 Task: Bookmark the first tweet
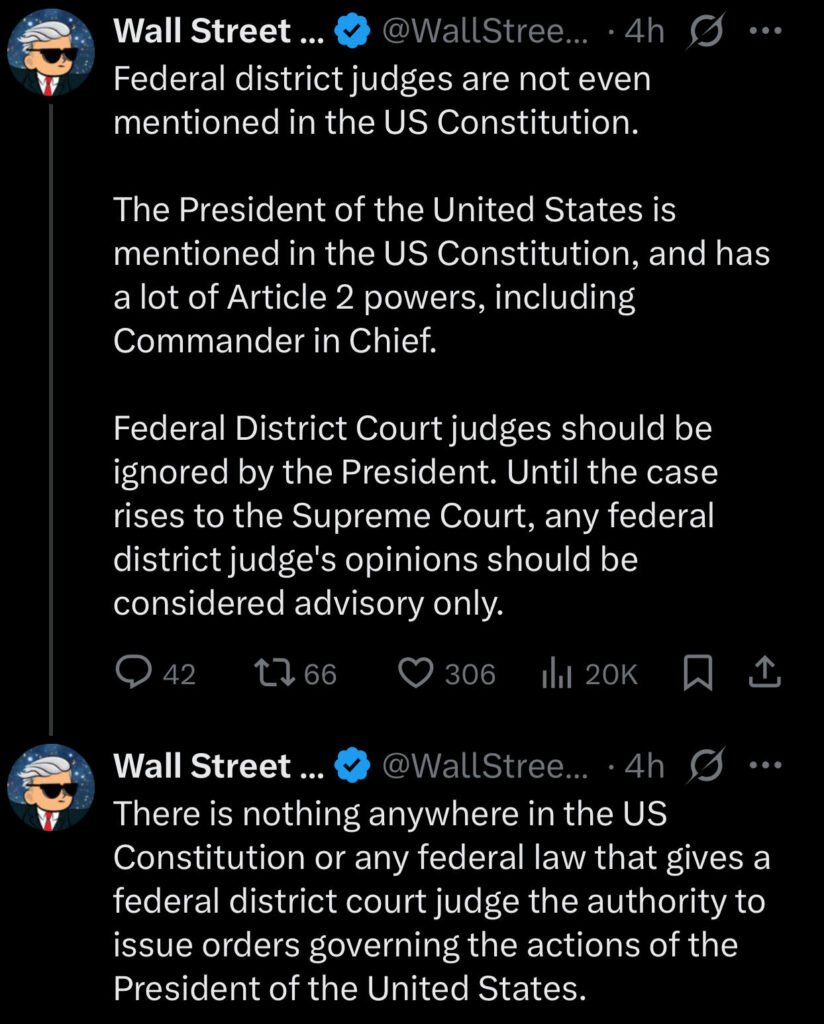[x=696, y=675]
